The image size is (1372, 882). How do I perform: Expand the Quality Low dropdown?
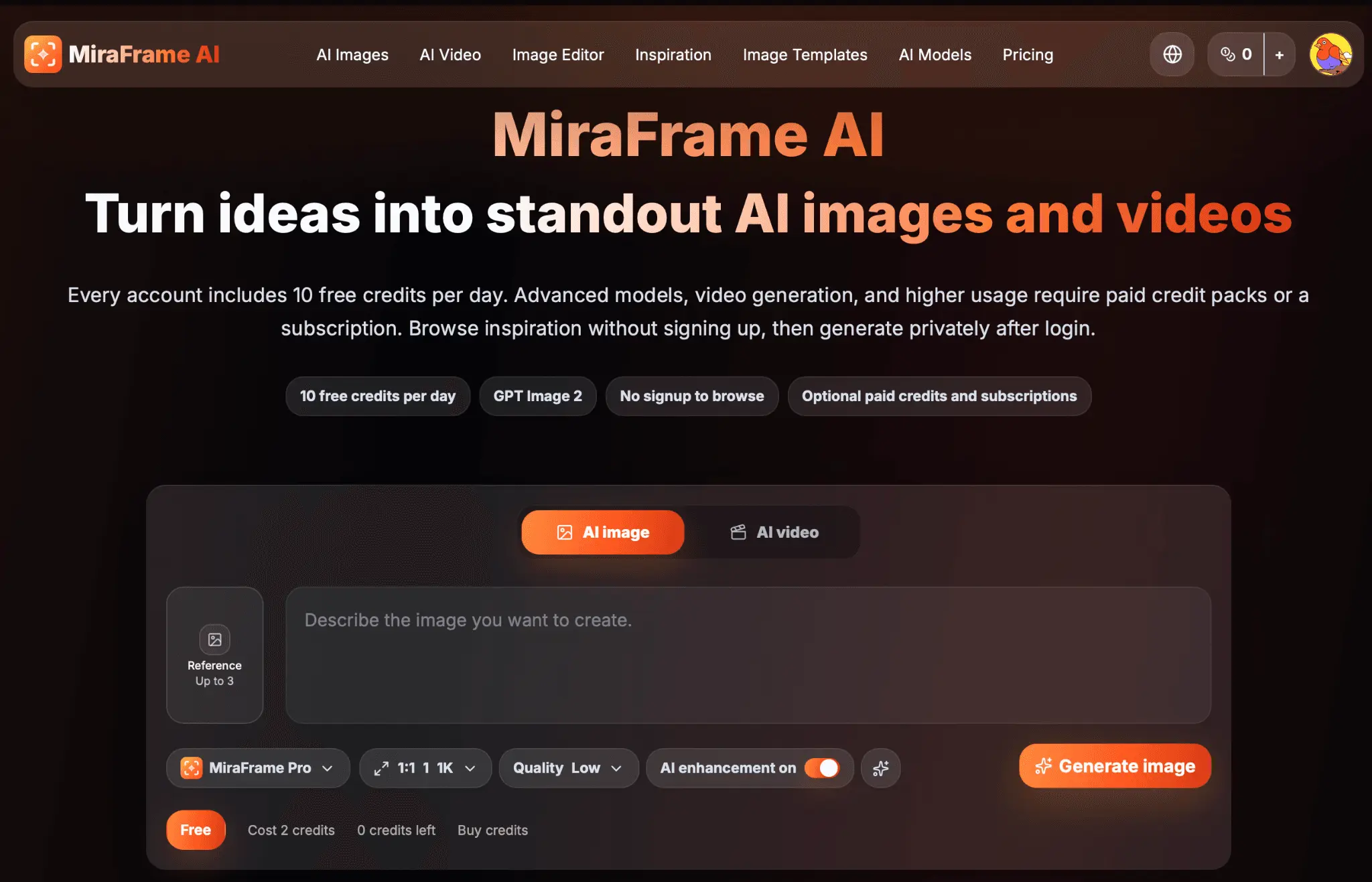[x=568, y=768]
